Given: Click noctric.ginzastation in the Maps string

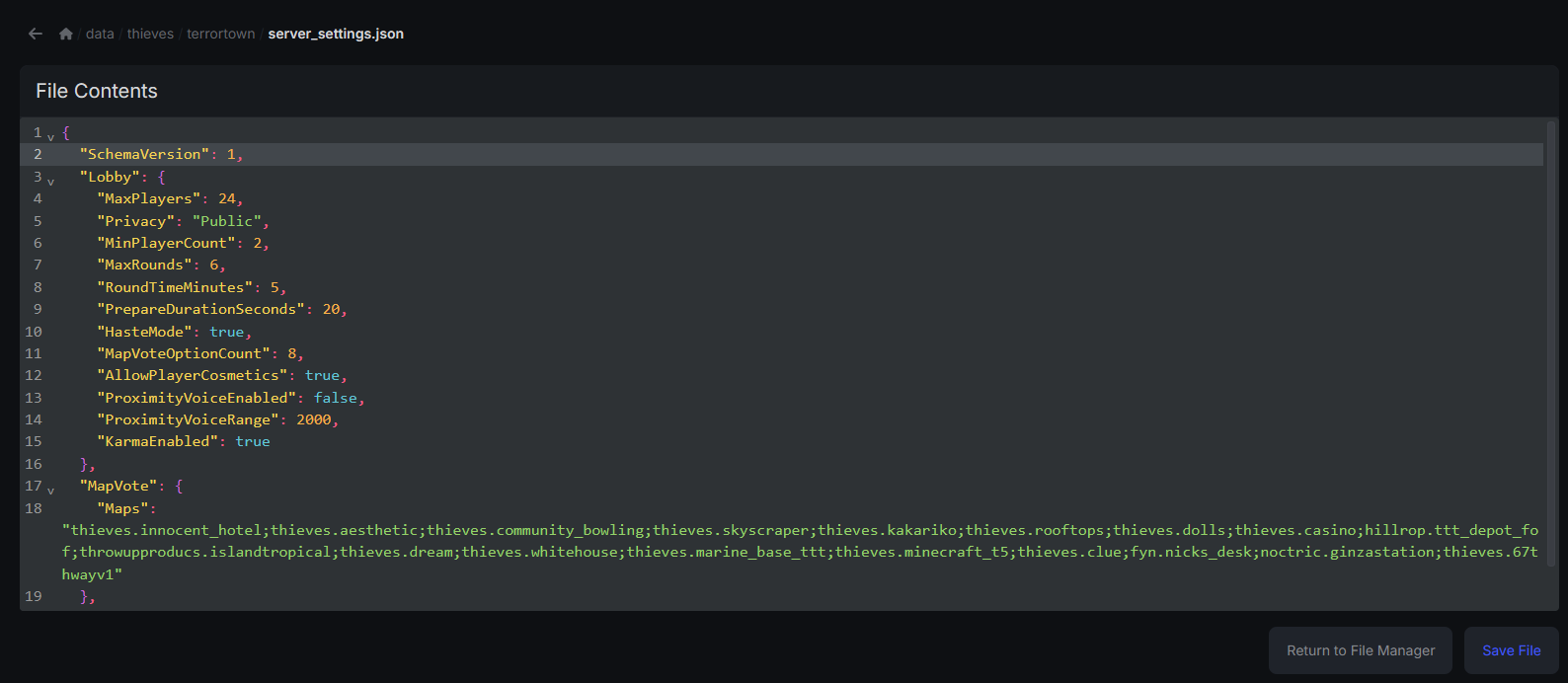Looking at the screenshot, I should coord(1347,552).
